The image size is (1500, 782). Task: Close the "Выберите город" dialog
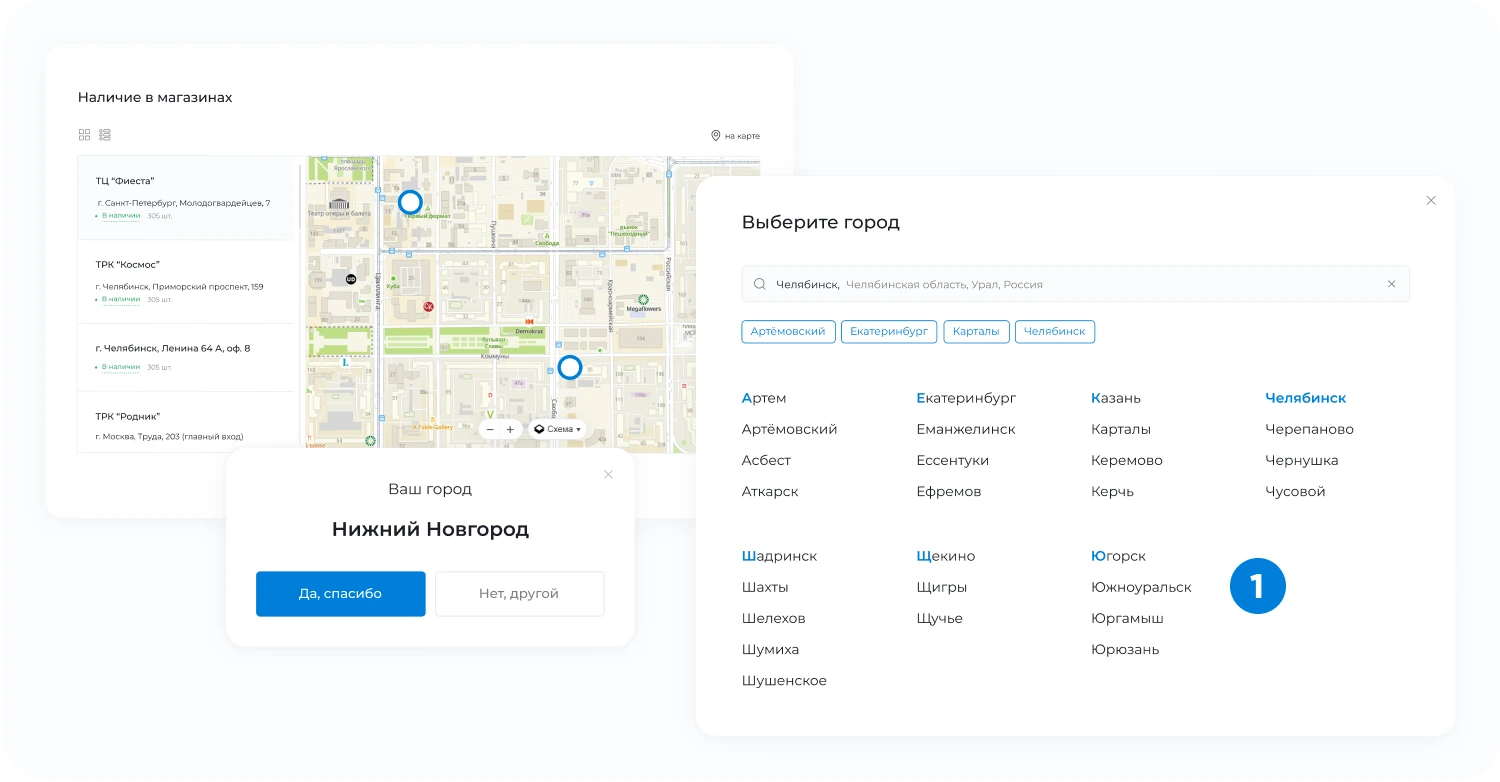coord(1431,200)
